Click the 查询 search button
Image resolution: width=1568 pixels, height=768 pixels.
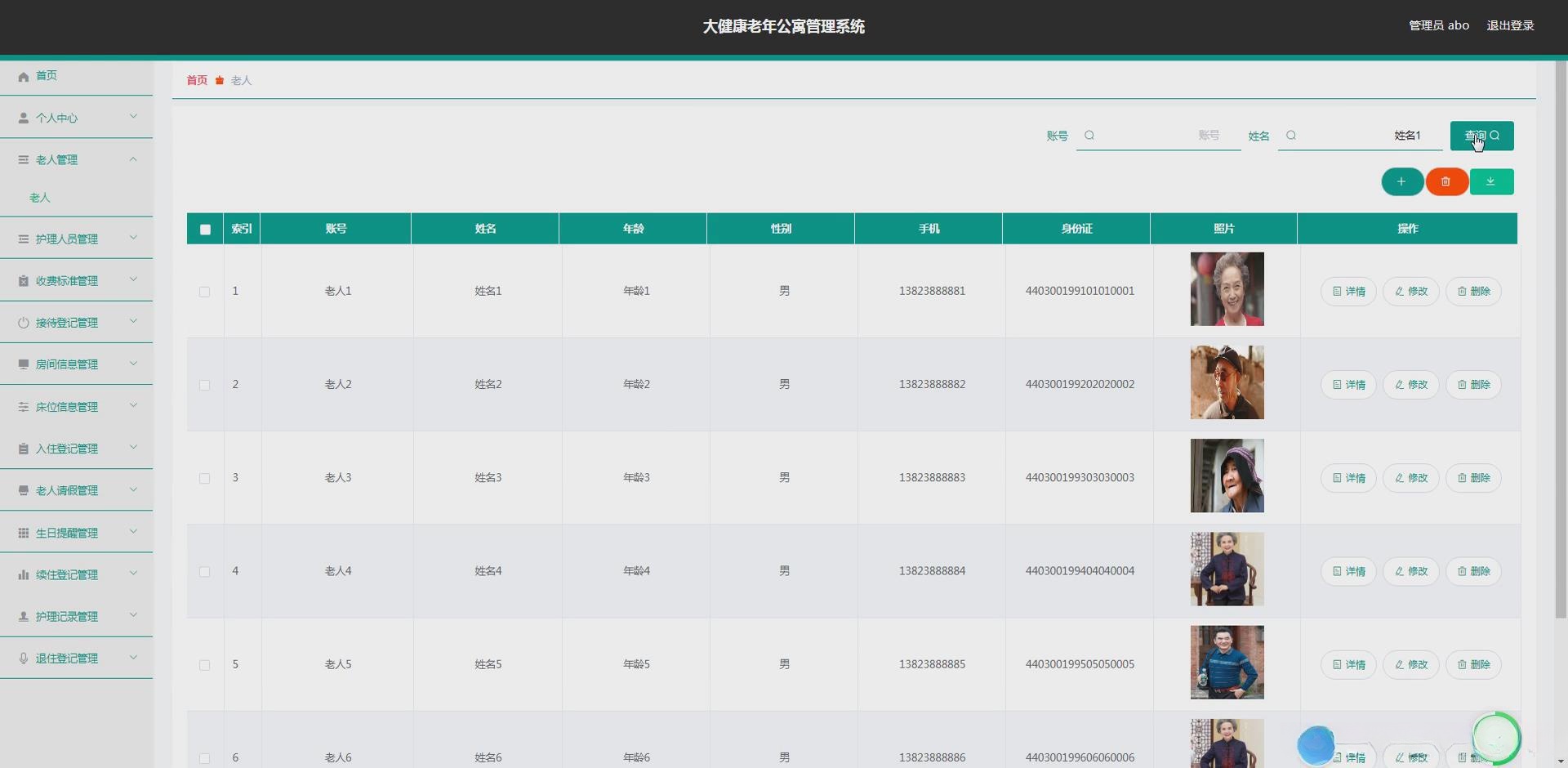1481,136
